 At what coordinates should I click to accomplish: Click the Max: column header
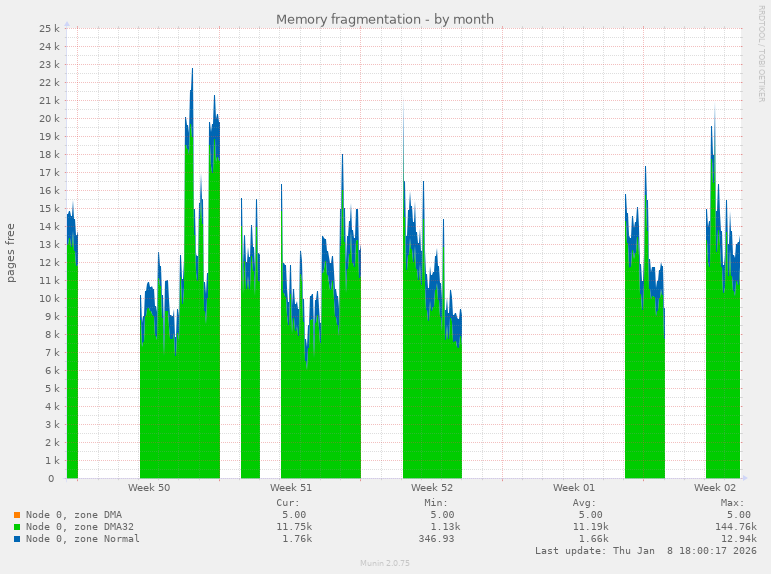pos(733,503)
